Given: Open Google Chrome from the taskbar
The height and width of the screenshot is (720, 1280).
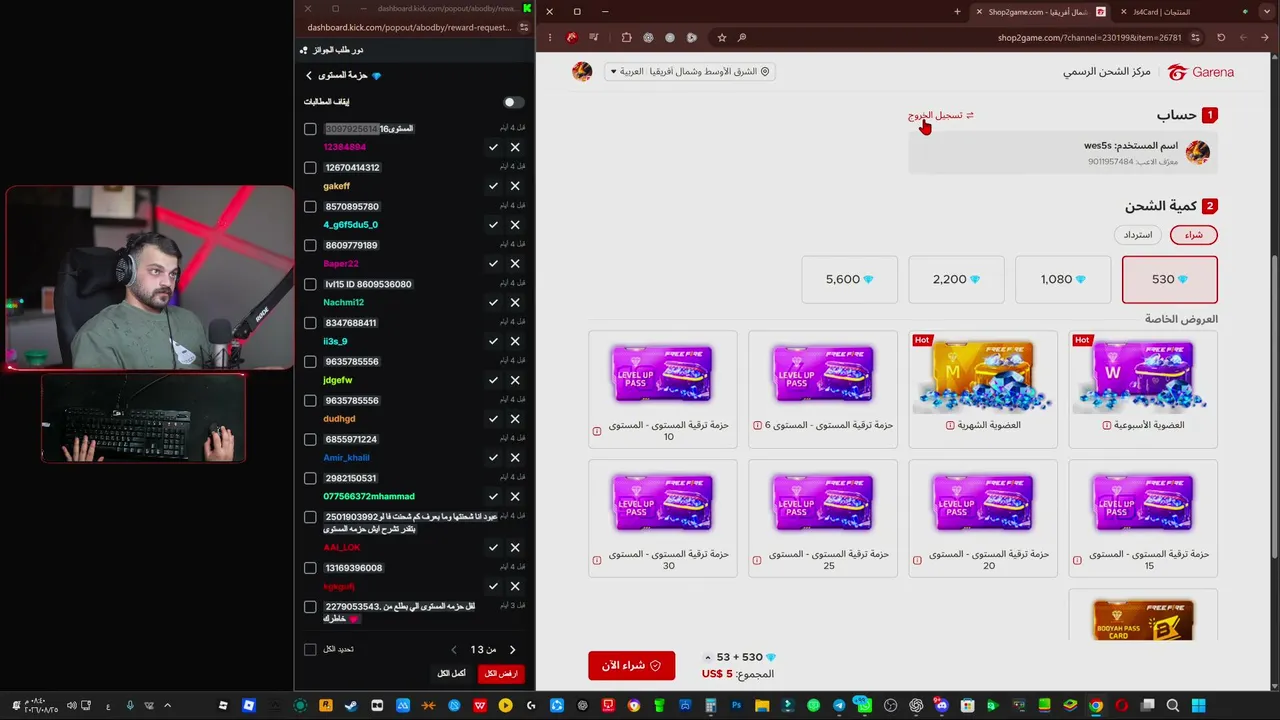Looking at the screenshot, I should tap(1096, 706).
